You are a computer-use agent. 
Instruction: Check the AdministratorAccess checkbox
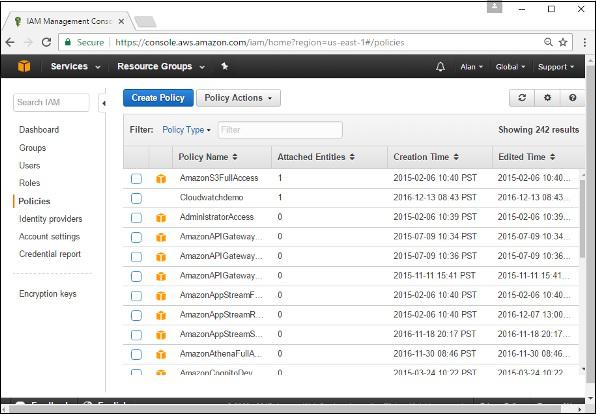[x=136, y=218]
